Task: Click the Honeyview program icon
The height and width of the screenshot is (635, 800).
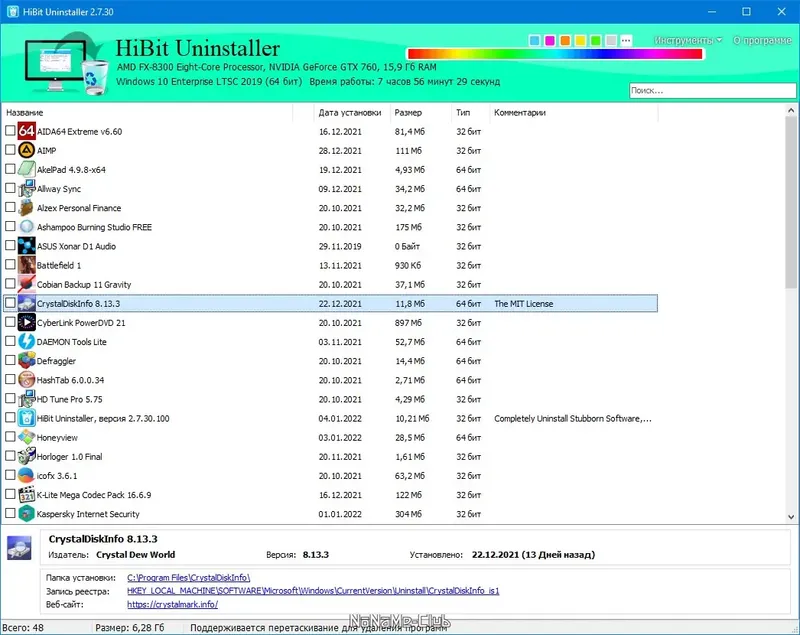Action: pos(27,437)
